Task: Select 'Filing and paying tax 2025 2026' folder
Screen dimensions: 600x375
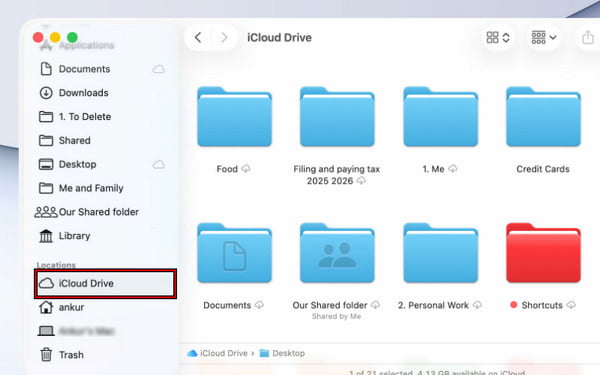Action: (337, 117)
